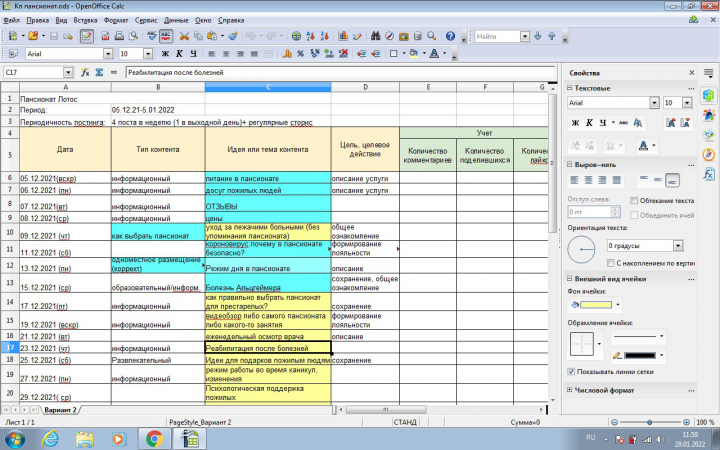Image resolution: width=720 pixels, height=450 pixels.
Task: Apply underline Ч in formatting toolbar
Action: point(193,54)
